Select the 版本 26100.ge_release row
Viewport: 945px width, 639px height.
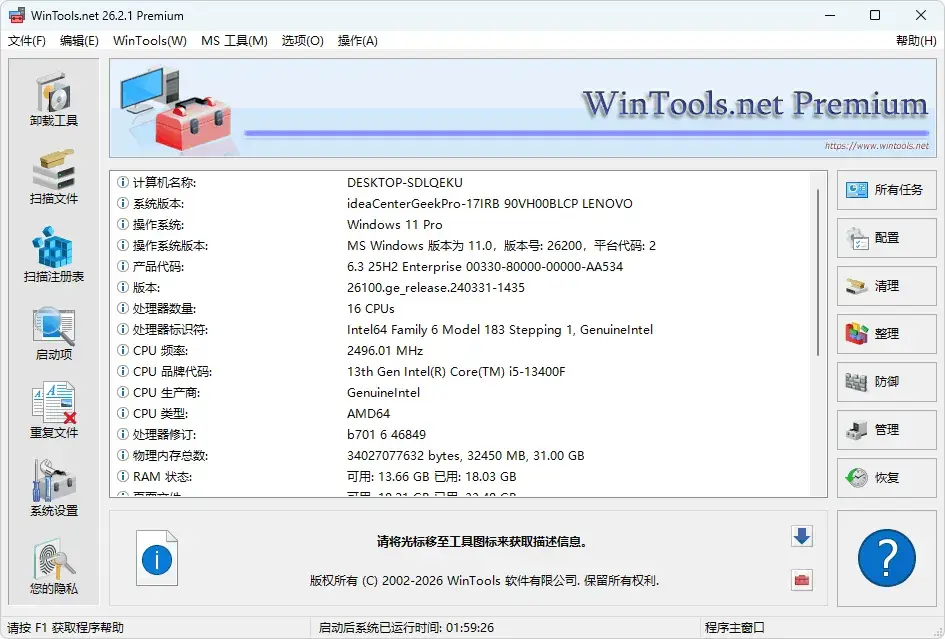(x=462, y=288)
